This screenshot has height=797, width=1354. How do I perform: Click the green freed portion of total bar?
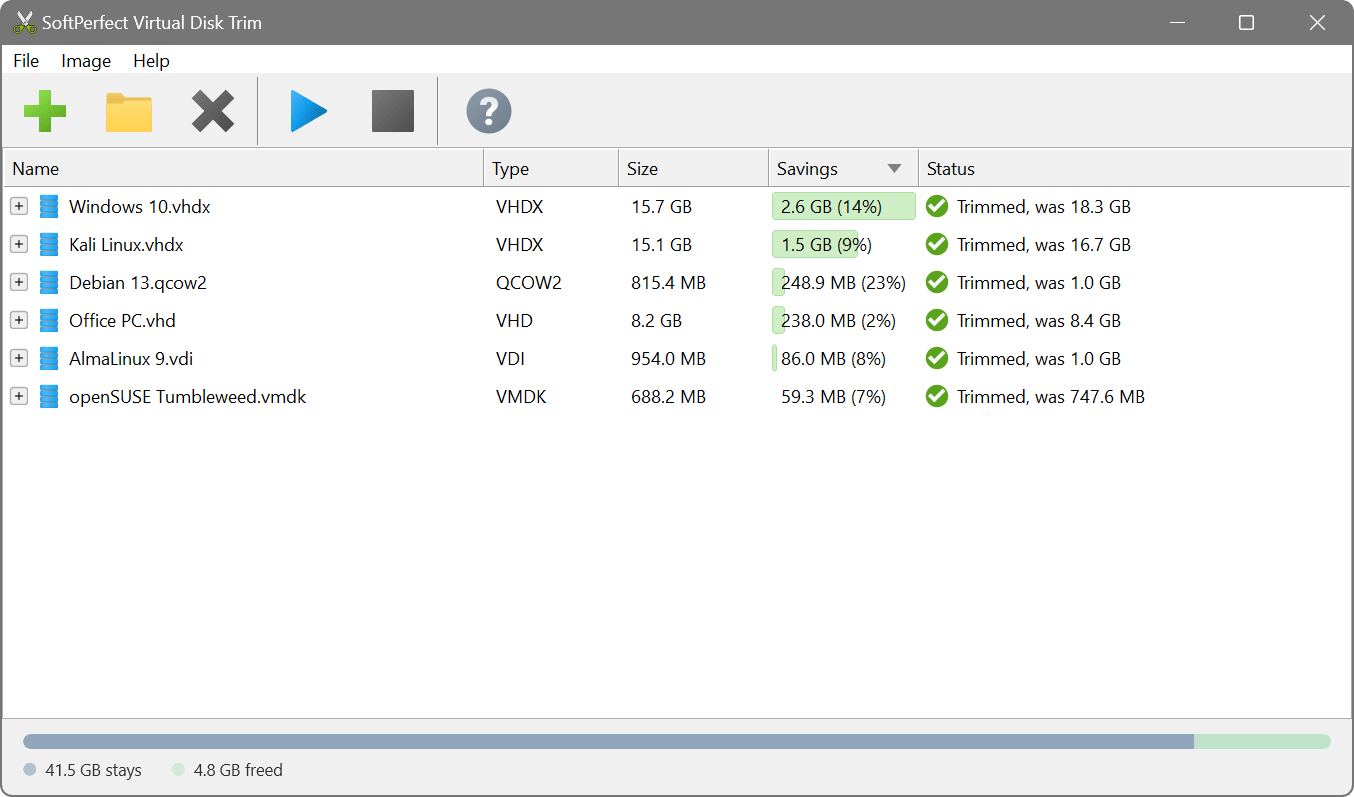coord(1262,742)
